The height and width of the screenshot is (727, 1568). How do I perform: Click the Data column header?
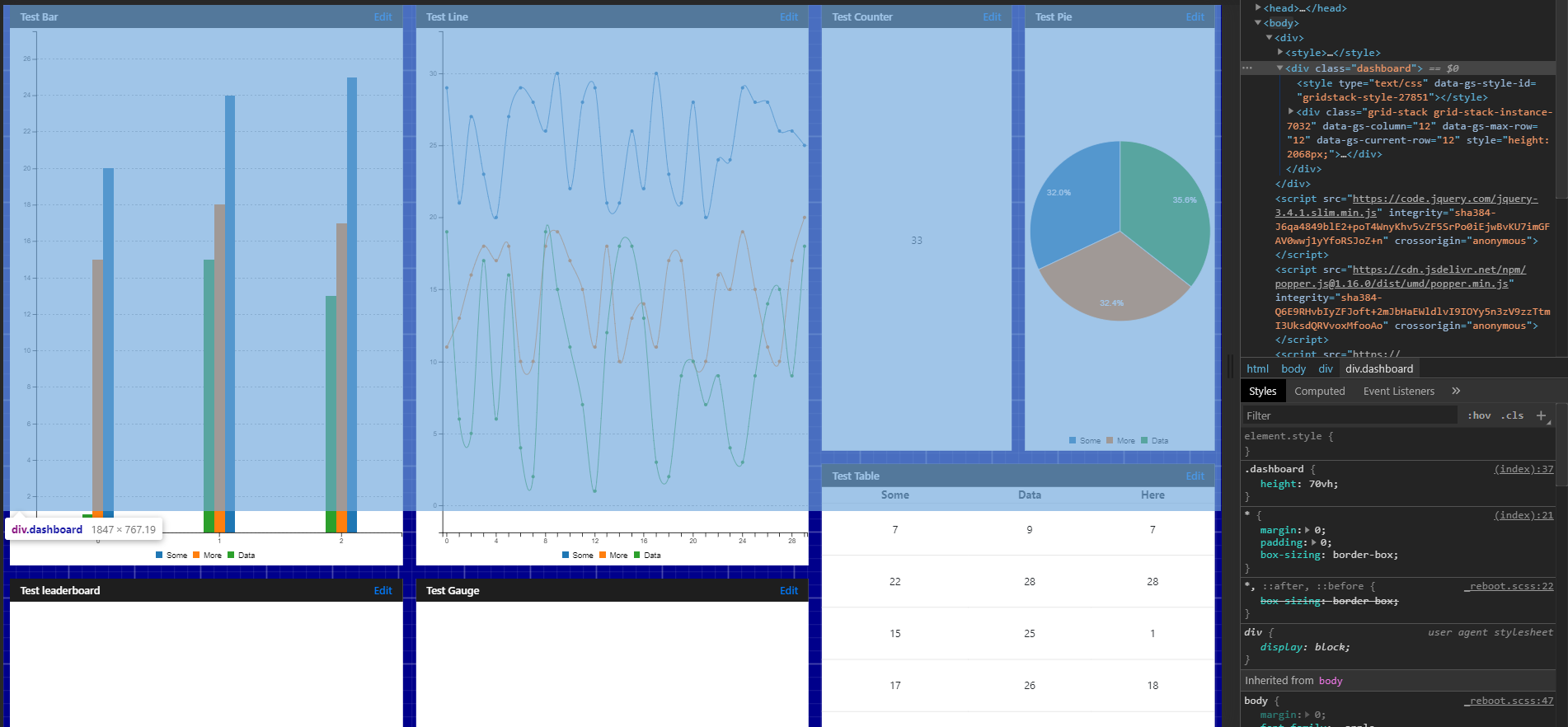(1029, 495)
